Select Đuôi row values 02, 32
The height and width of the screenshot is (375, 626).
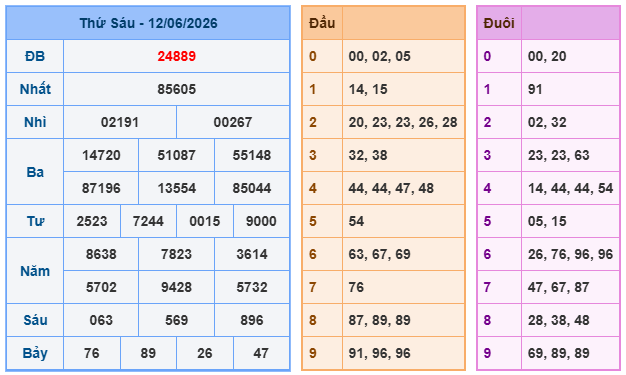(547, 122)
